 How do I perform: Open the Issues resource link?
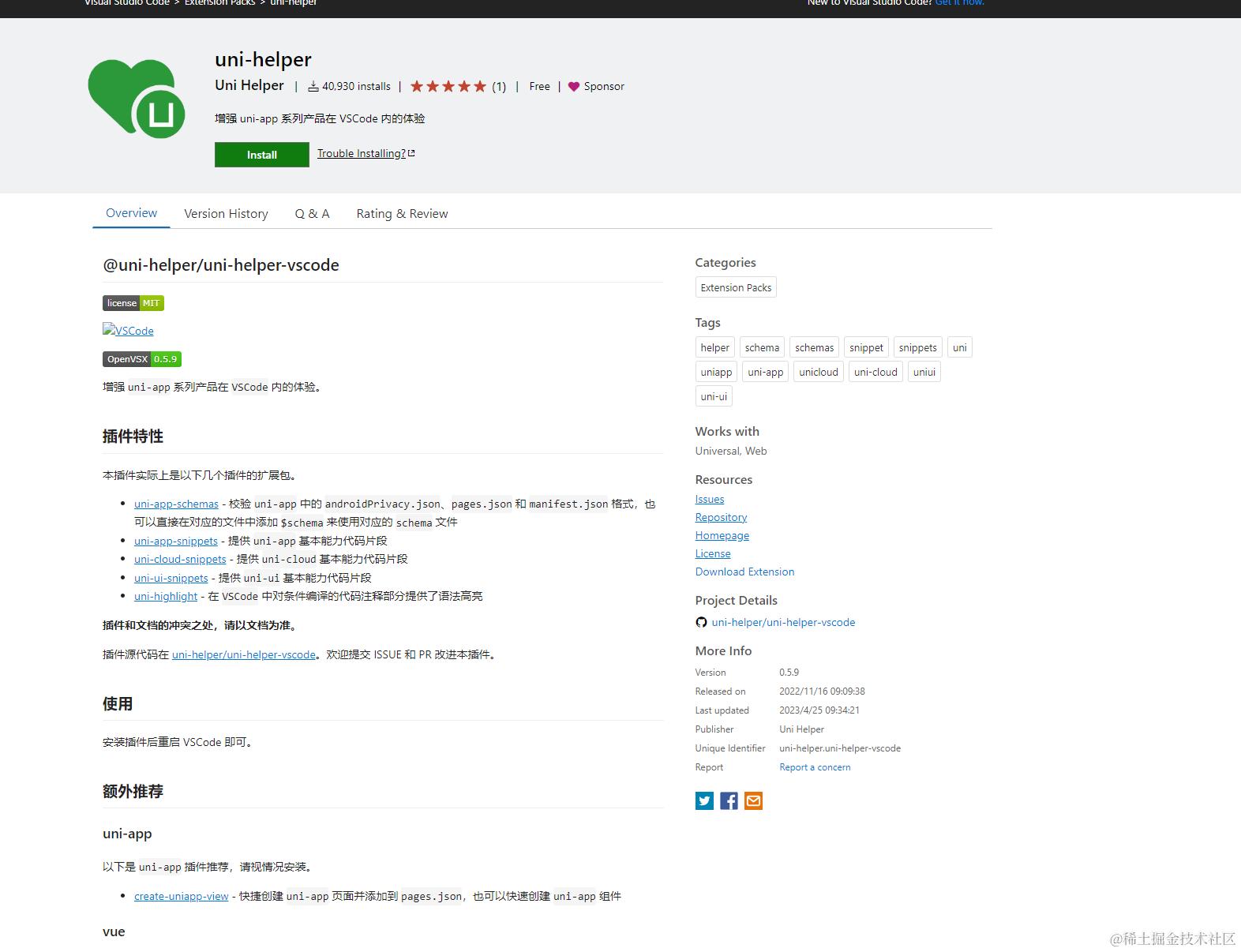click(x=710, y=499)
